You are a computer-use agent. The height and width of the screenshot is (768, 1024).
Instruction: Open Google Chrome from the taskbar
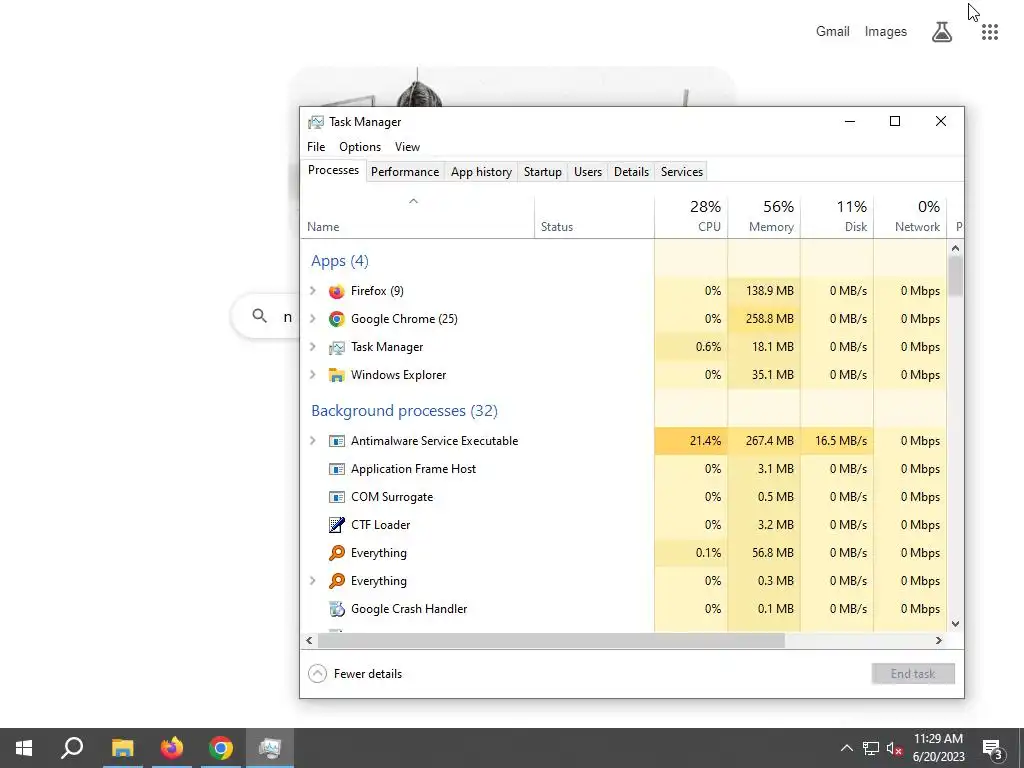point(221,748)
